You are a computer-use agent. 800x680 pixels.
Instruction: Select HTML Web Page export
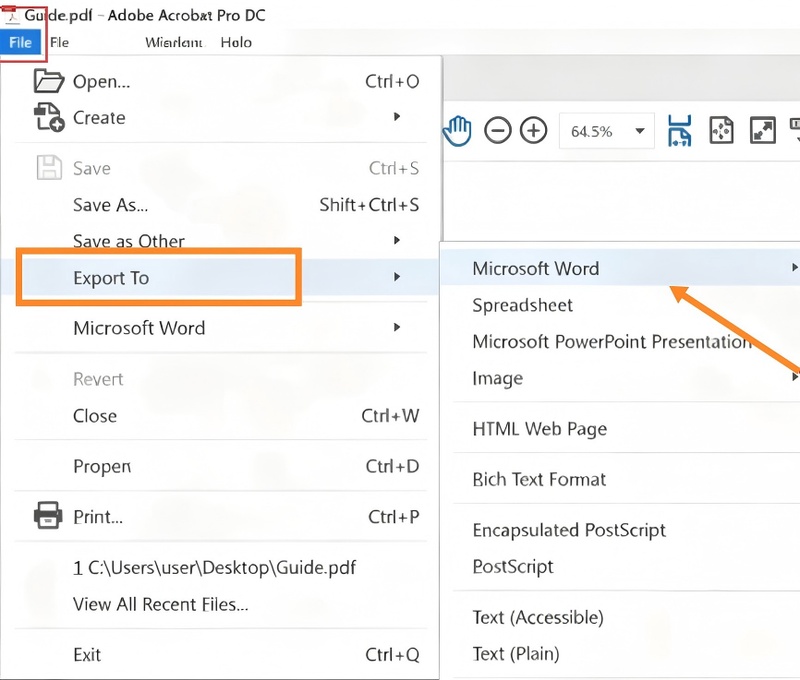pos(620,429)
